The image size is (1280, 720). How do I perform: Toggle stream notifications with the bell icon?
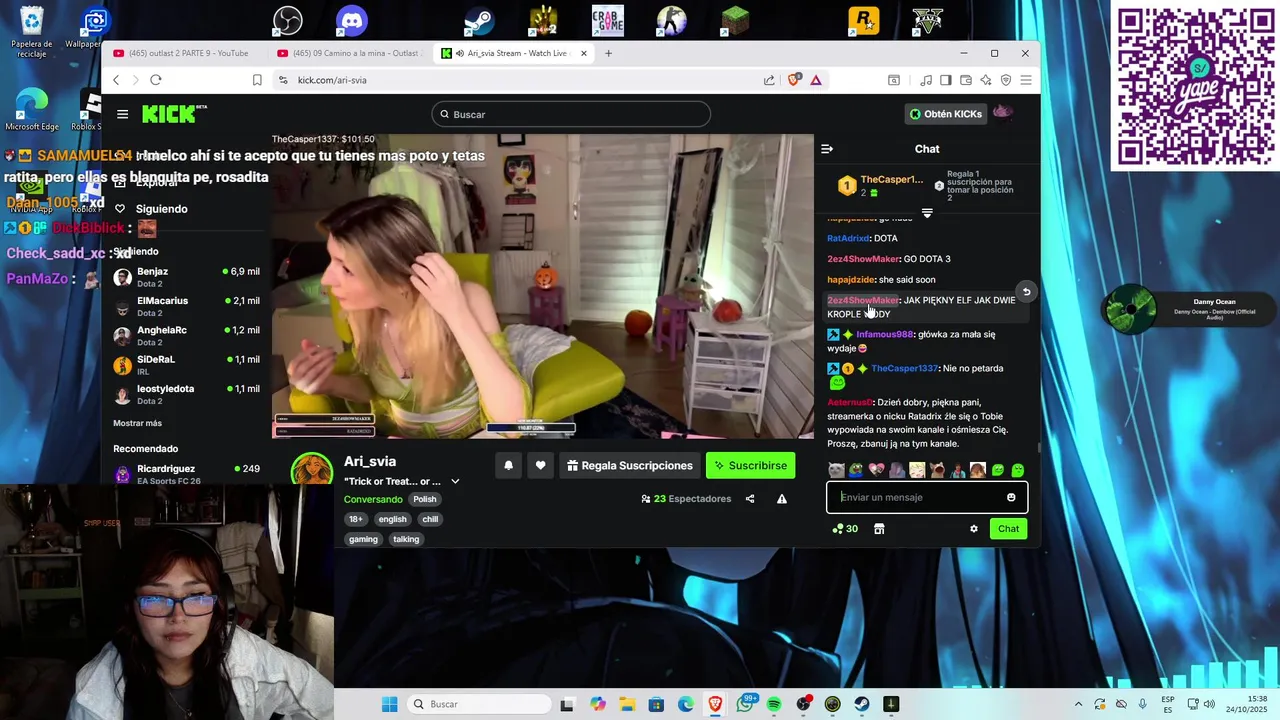508,465
